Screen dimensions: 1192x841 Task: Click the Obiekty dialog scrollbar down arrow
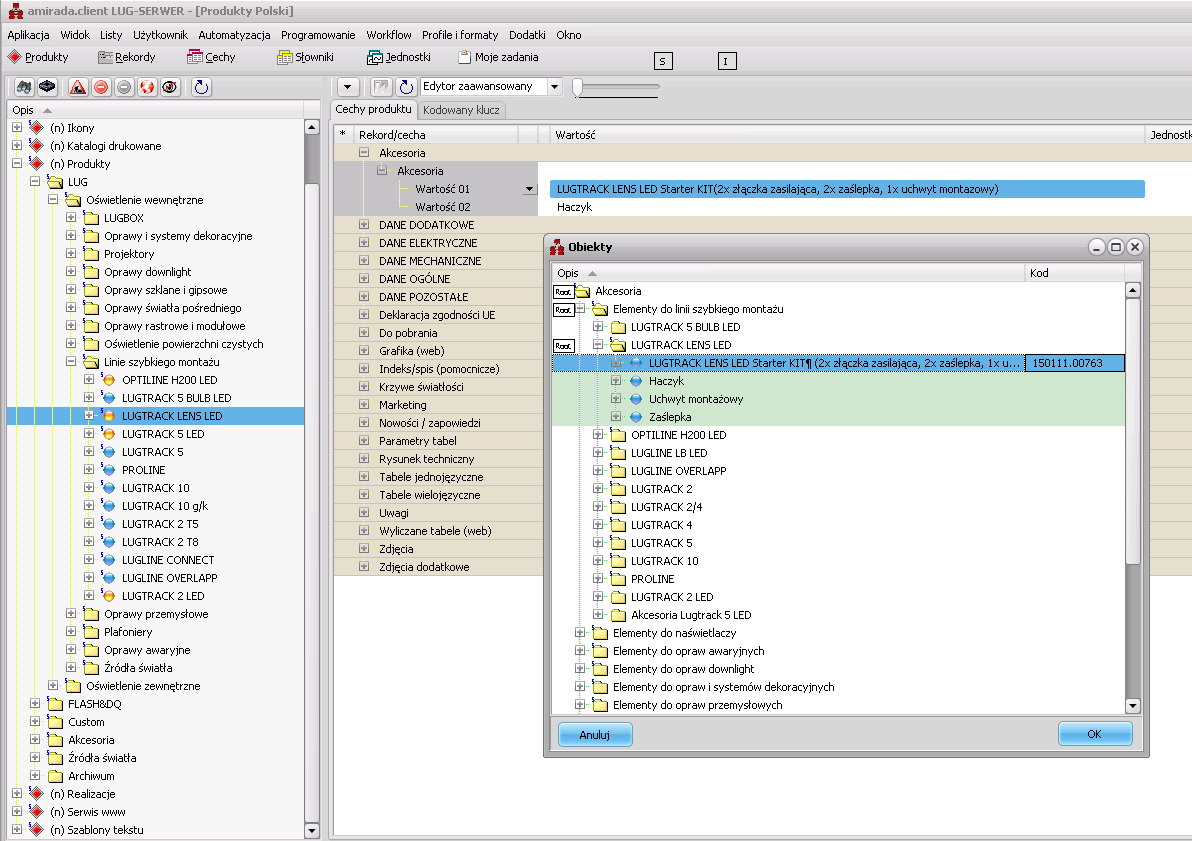[1133, 706]
